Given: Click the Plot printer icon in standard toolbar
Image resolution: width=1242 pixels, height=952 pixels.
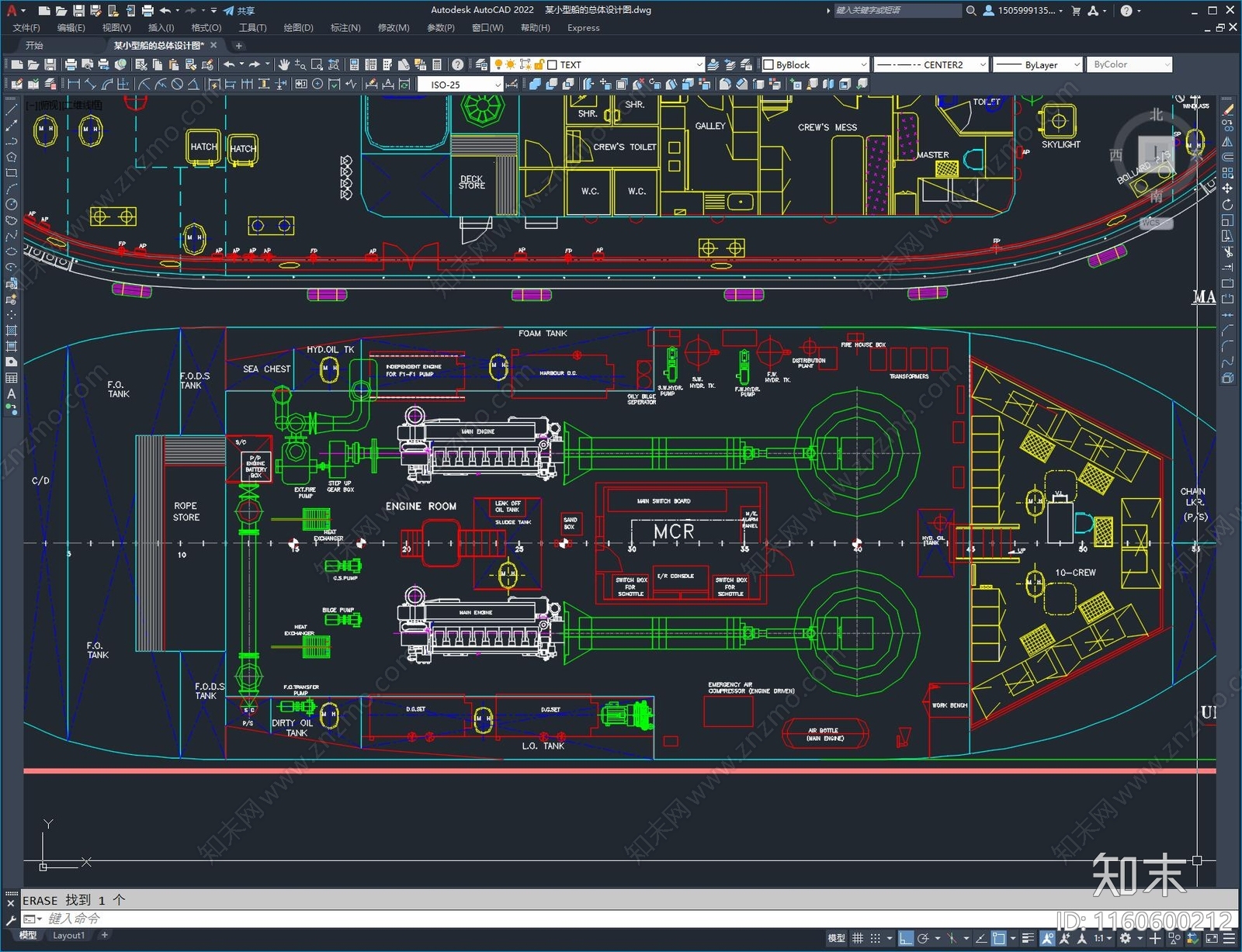Looking at the screenshot, I should pyautogui.click(x=71, y=64).
